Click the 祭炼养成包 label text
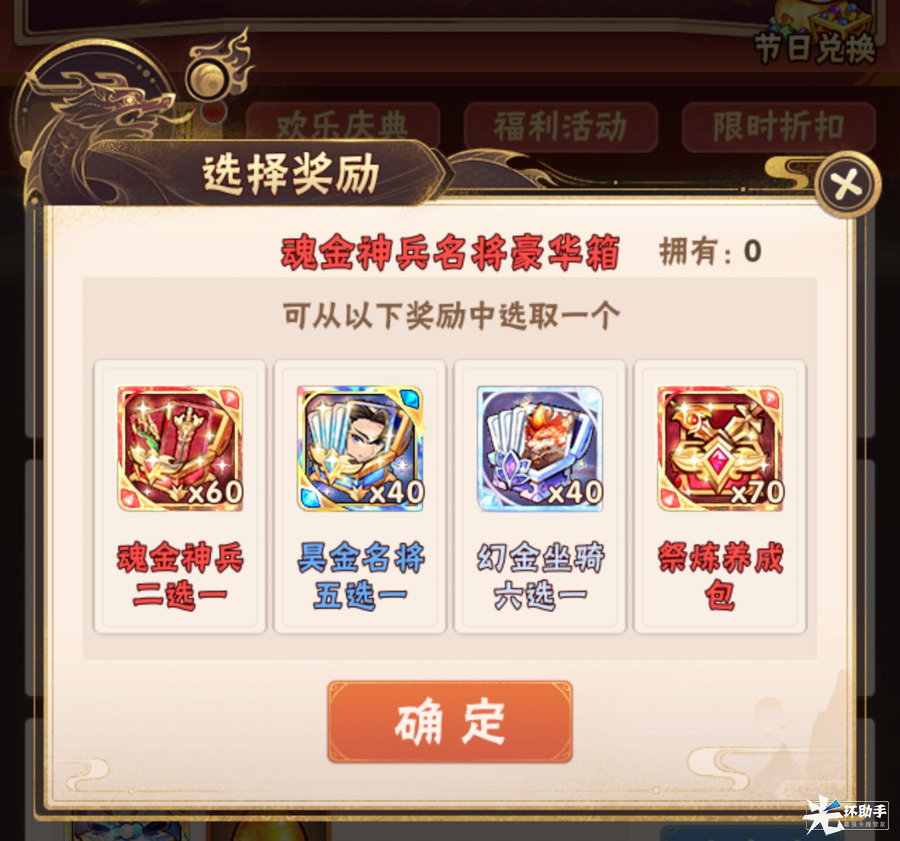This screenshot has height=841, width=900. coord(720,576)
